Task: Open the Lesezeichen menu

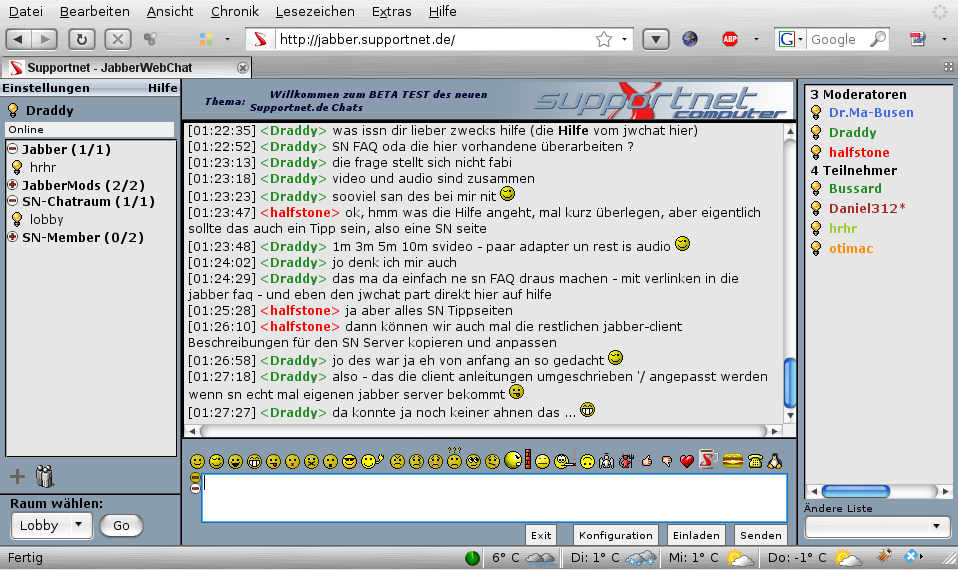Action: [x=315, y=12]
